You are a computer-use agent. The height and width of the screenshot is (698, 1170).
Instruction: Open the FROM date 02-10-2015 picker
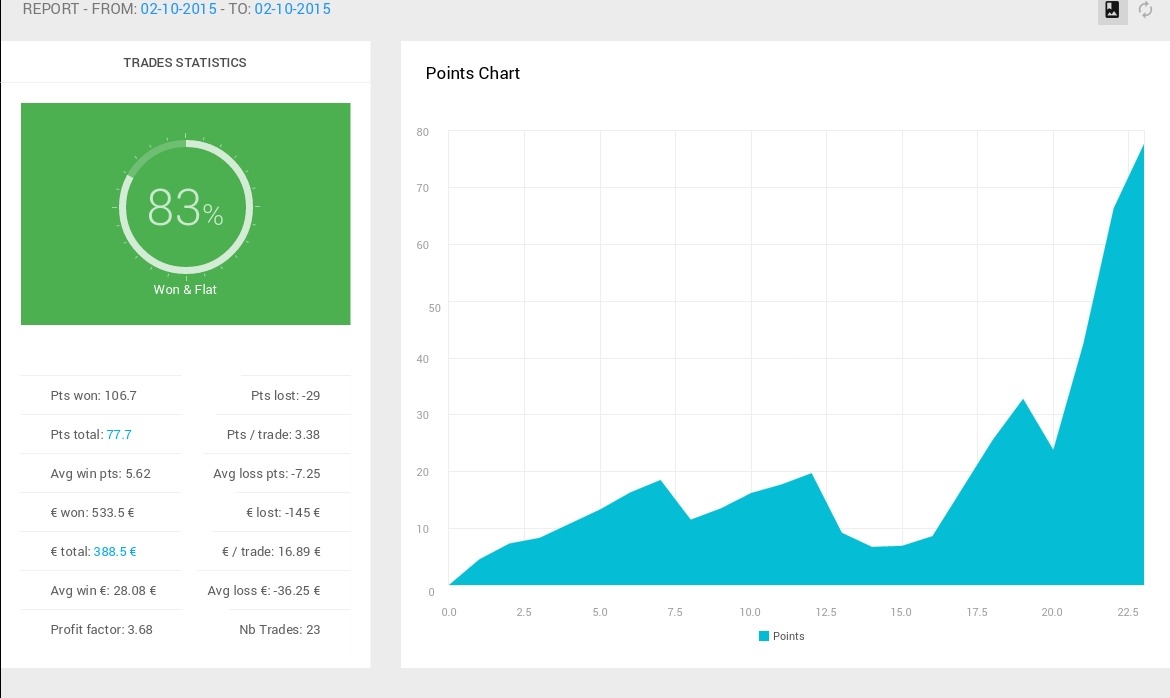178,9
